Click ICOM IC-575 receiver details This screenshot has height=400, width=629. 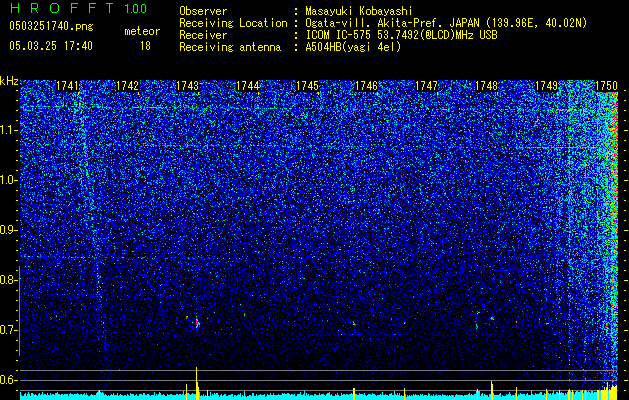click(401, 35)
